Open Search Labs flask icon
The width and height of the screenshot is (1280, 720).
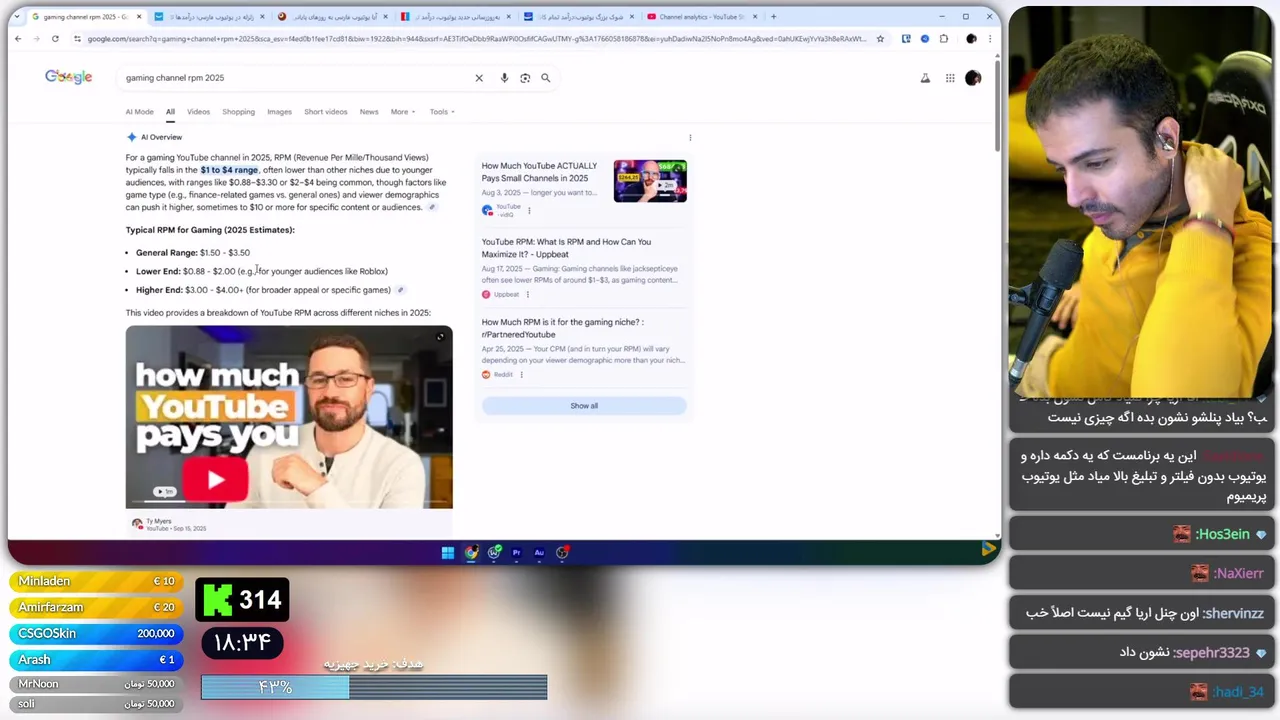pyautogui.click(x=925, y=78)
